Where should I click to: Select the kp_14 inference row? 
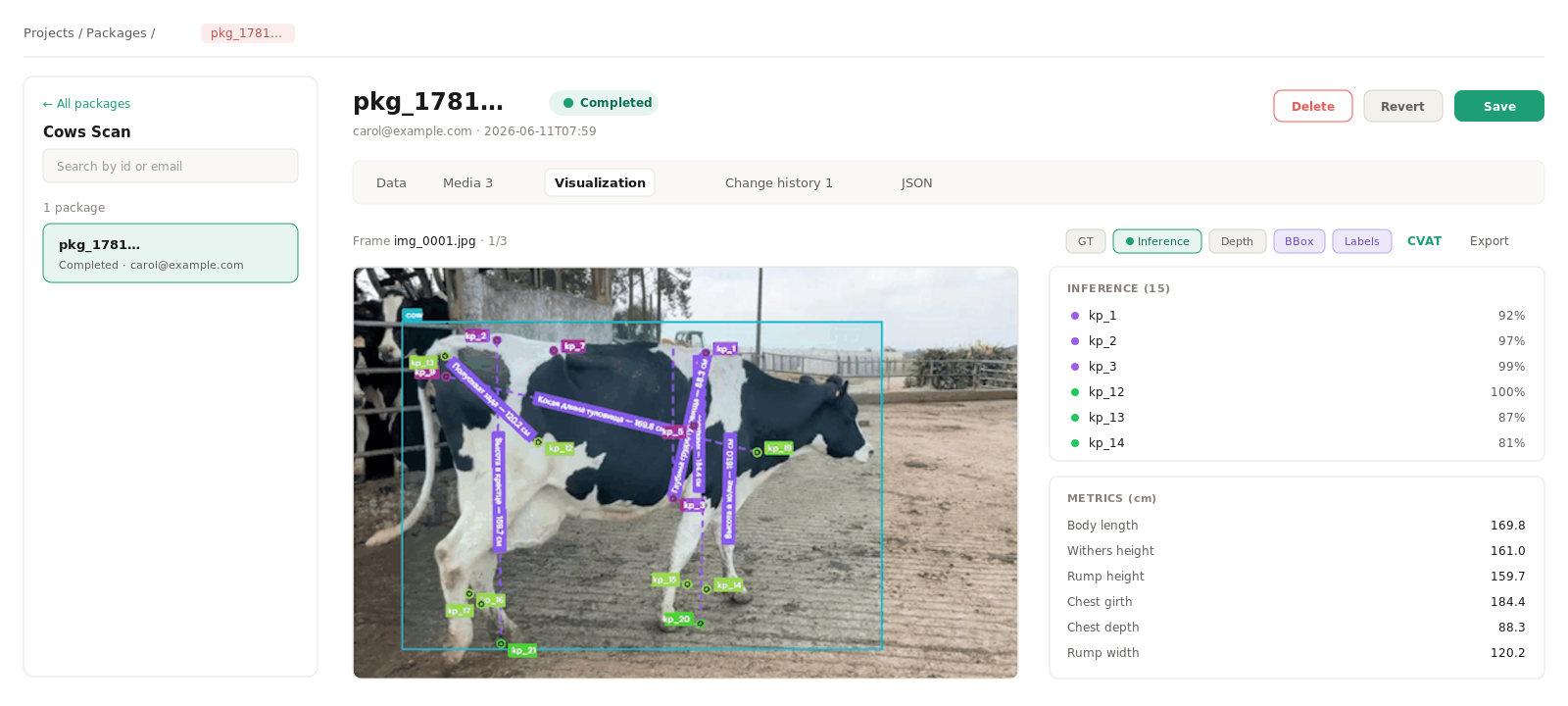[x=1298, y=443]
